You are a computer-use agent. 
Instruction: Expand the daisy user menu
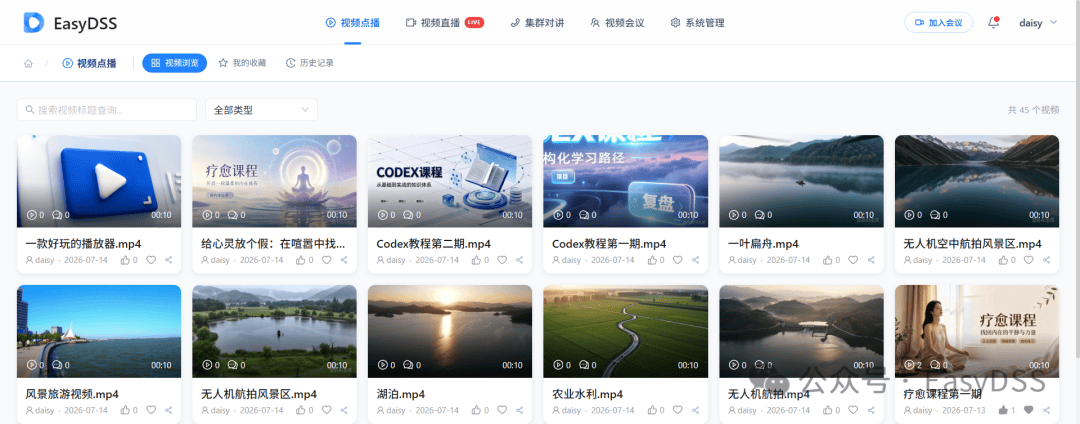coord(1038,23)
